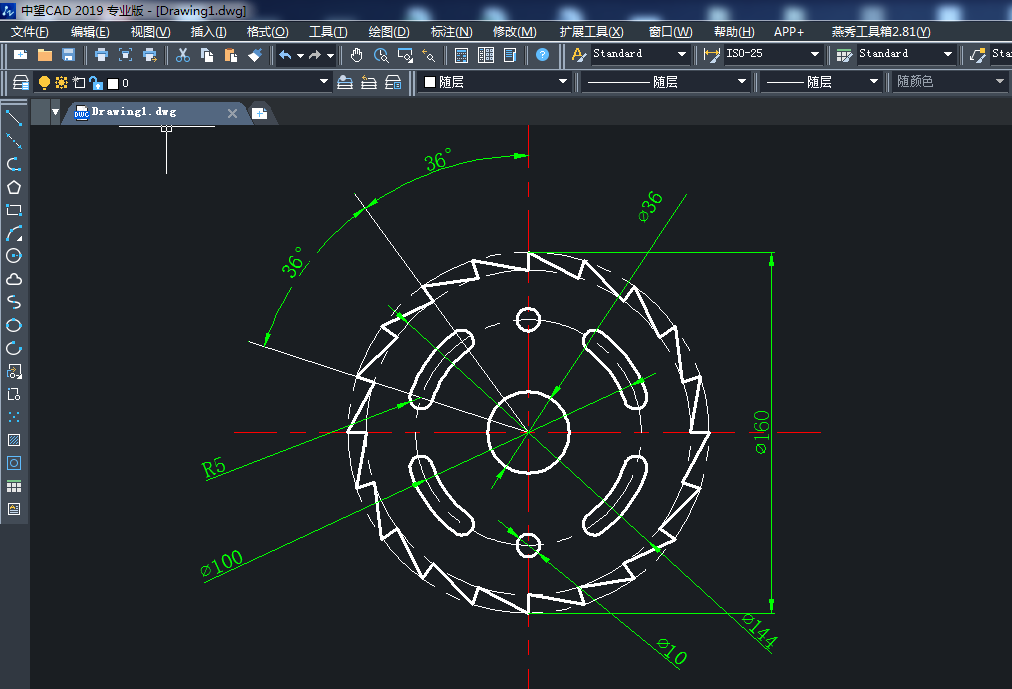Click Zoom Previous icon
Image resolution: width=1012 pixels, height=689 pixels.
[429, 55]
